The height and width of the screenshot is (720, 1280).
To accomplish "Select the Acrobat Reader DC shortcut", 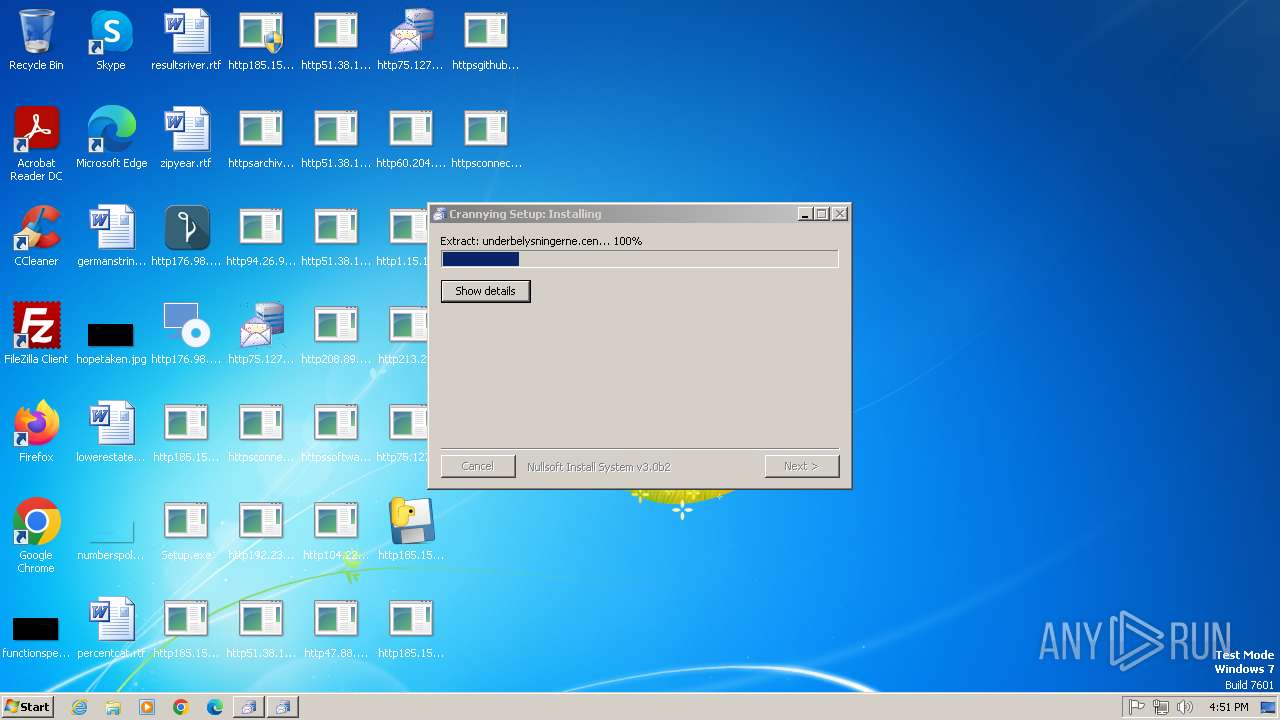I will (36, 145).
